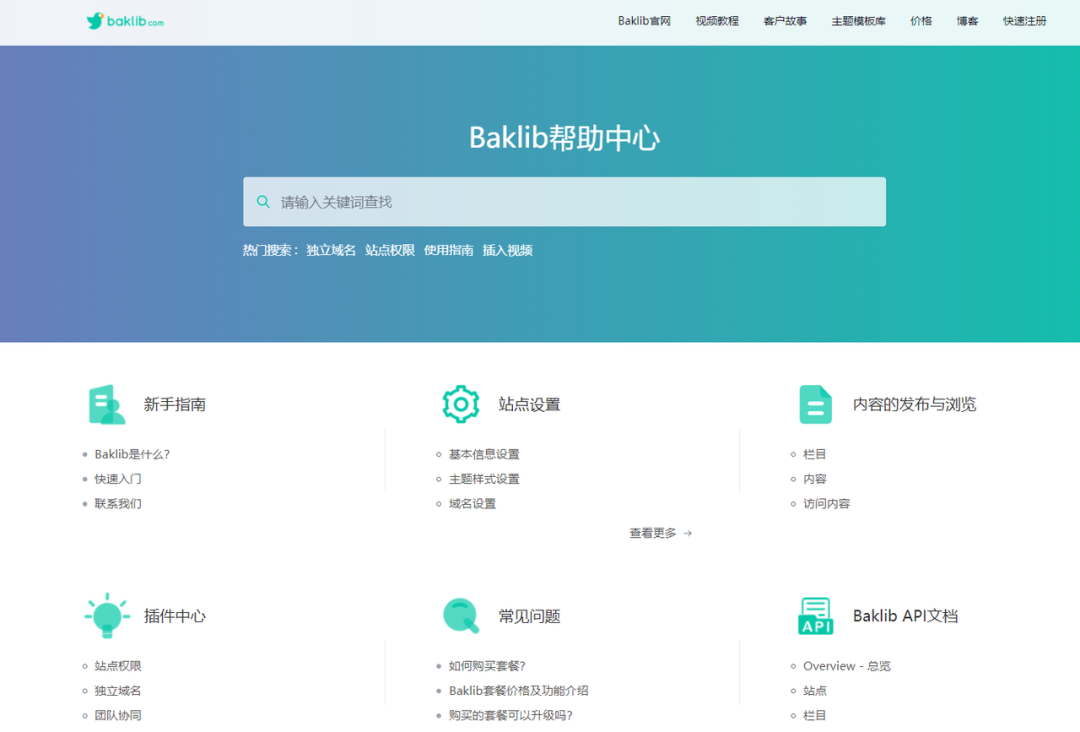Screen dimensions: 1080x732
Task: Open 域名设置 entry
Action: 472,504
